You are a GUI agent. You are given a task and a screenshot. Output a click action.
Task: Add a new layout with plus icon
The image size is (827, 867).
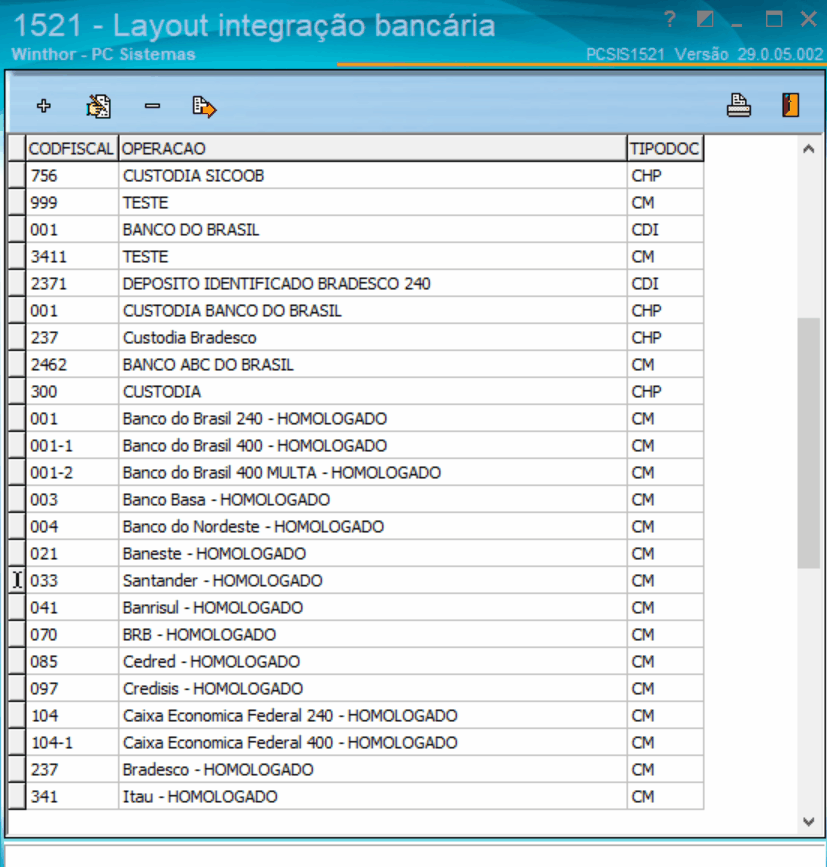(44, 106)
